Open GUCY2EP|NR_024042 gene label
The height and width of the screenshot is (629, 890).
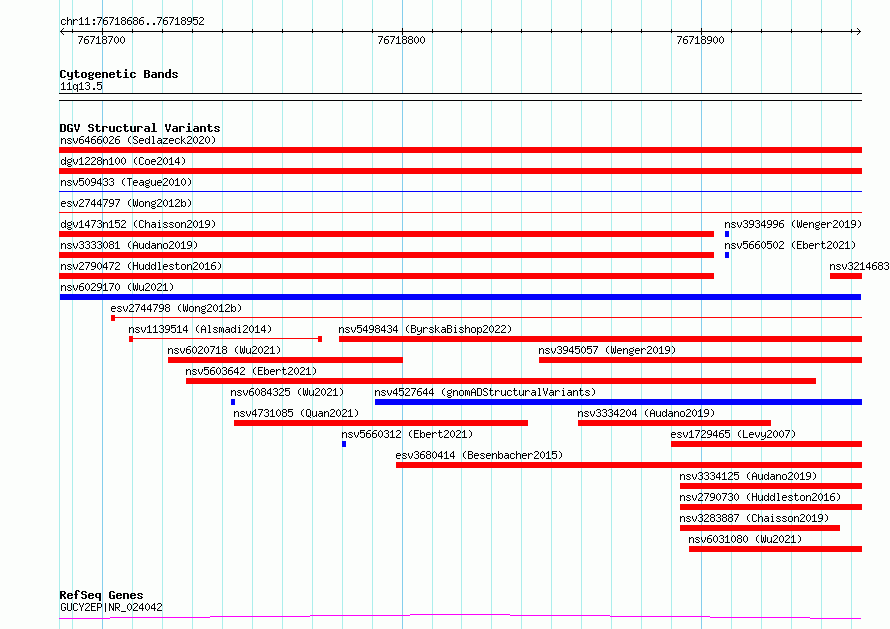(111, 607)
